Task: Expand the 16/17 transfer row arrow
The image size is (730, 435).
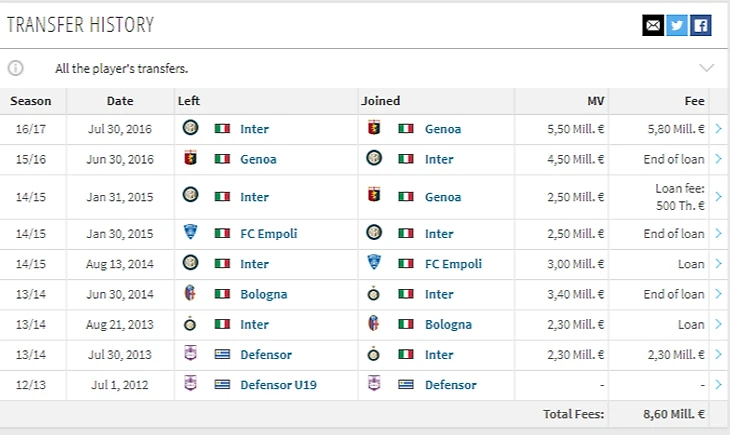Action: click(718, 129)
